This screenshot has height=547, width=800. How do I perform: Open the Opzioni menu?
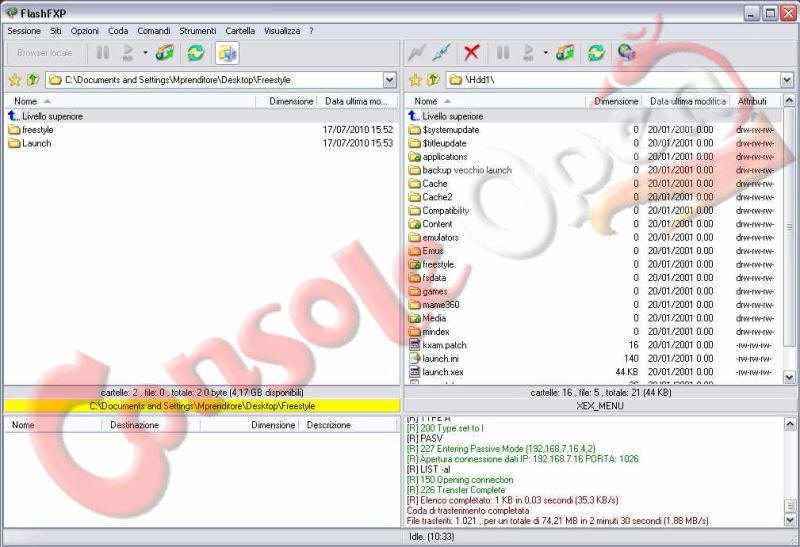(85, 31)
